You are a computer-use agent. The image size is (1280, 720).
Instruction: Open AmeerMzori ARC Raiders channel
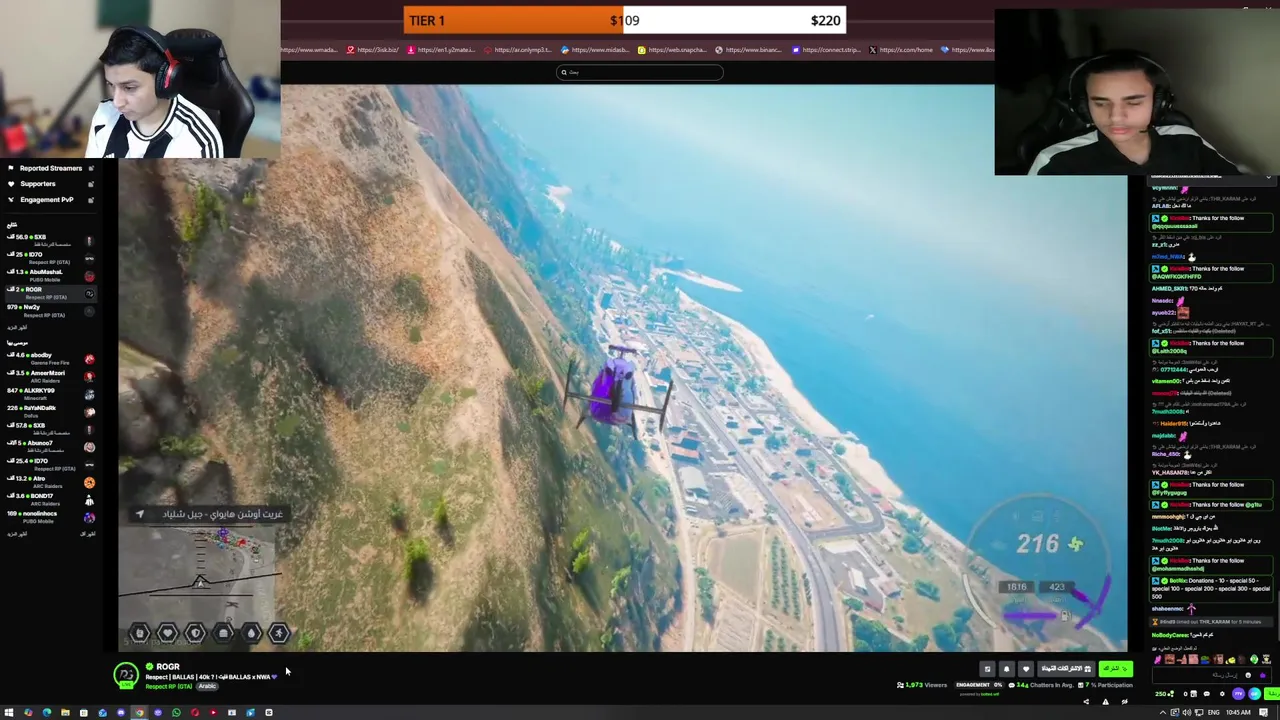[x=50, y=376]
